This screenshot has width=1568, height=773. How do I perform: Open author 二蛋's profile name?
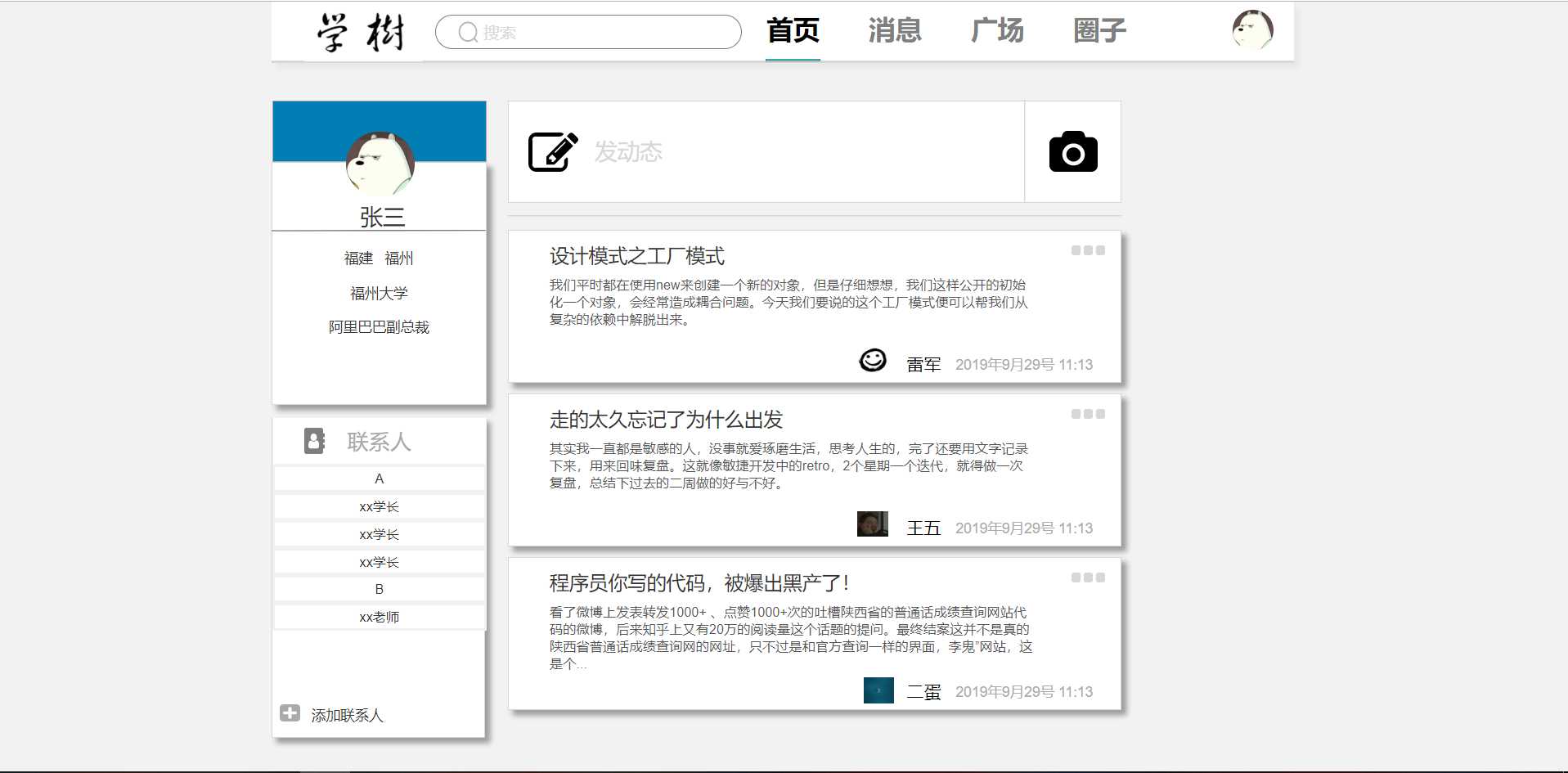coord(923,692)
